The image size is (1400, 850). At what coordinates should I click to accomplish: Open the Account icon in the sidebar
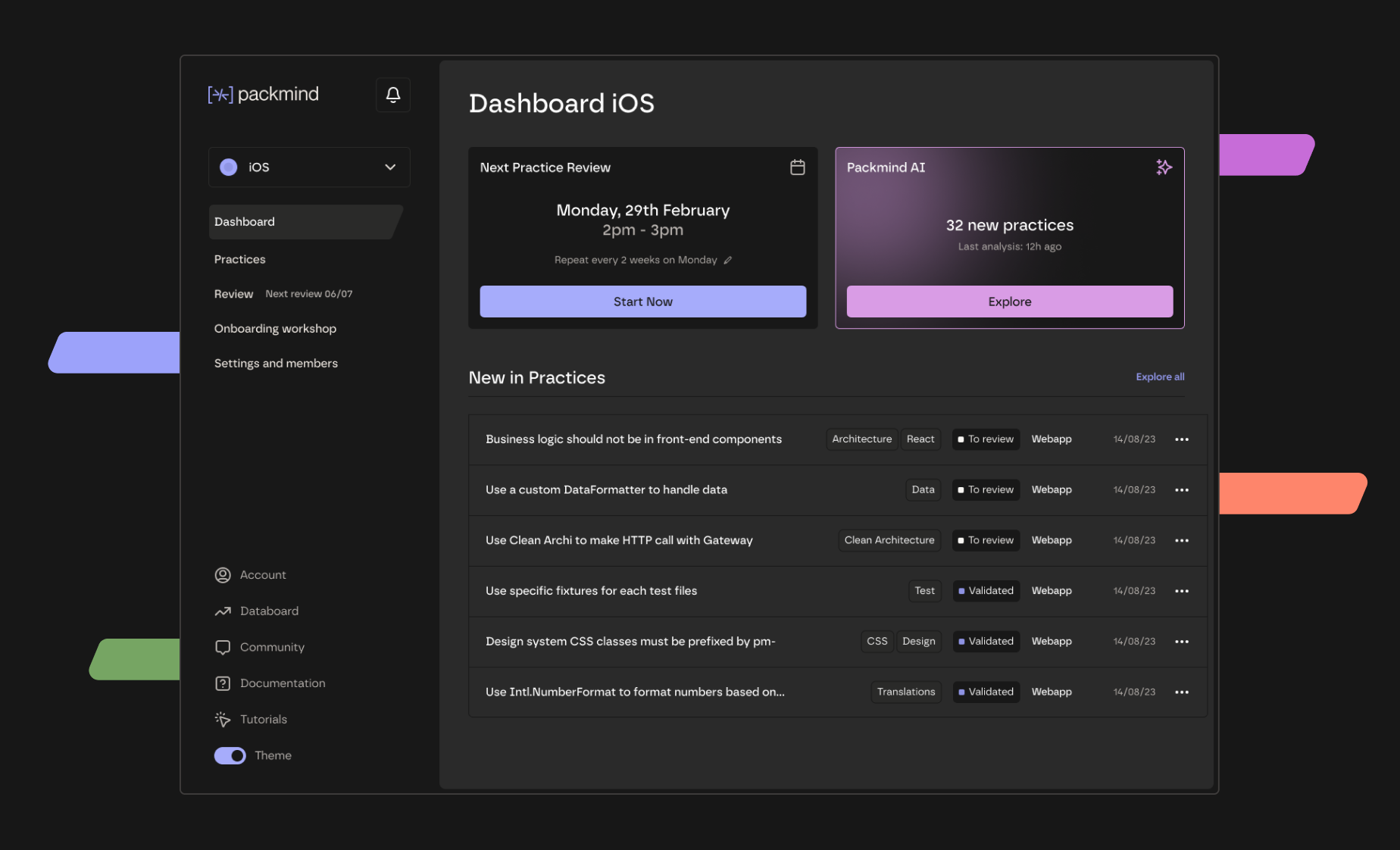(223, 575)
